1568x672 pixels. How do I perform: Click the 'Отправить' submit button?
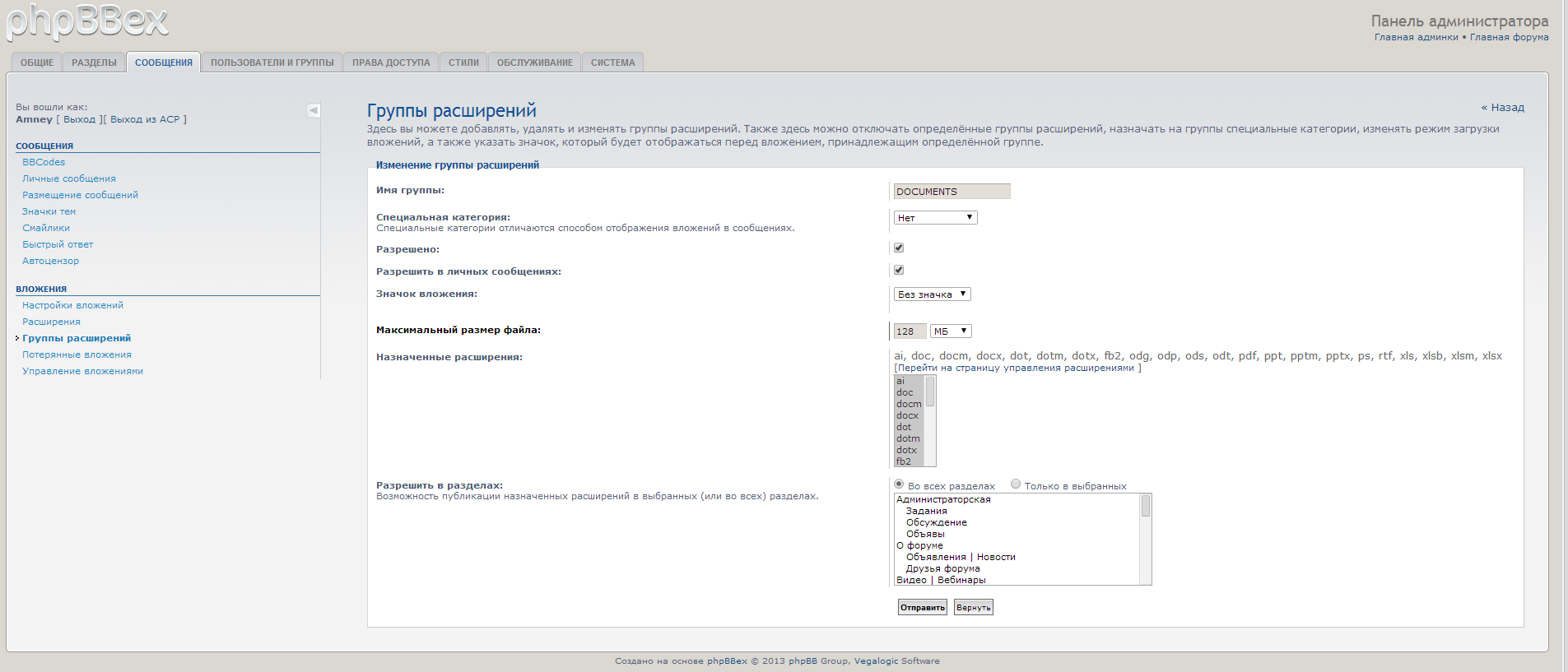(x=922, y=608)
